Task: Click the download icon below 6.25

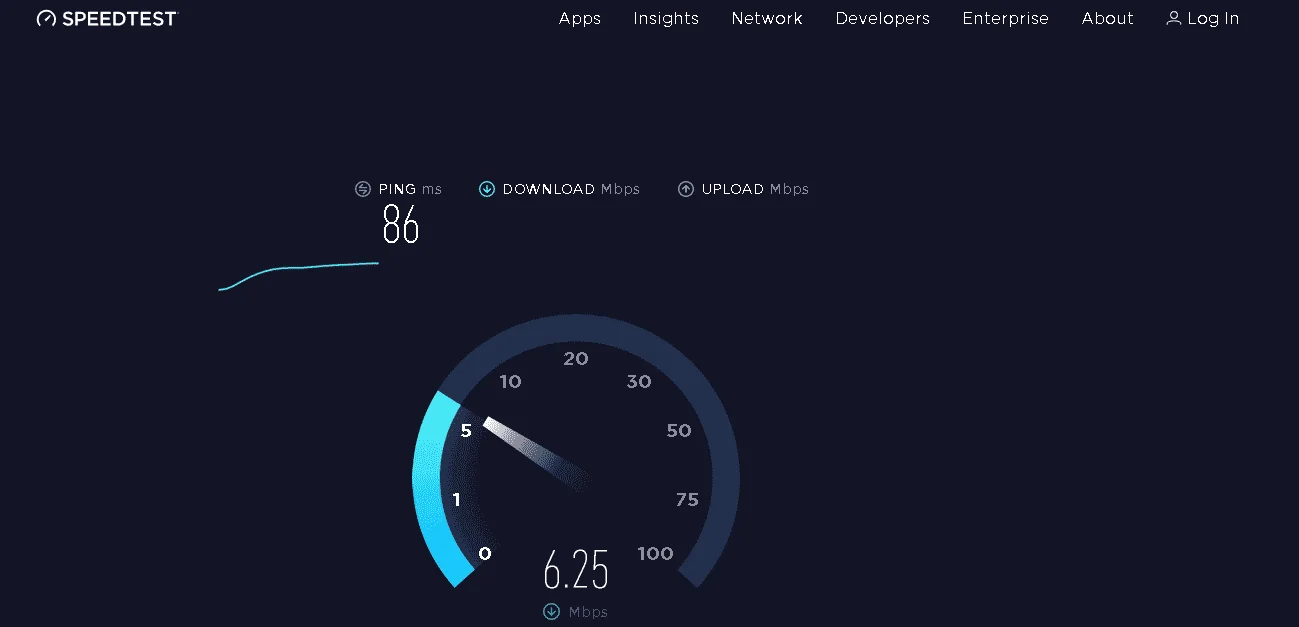Action: 551,611
